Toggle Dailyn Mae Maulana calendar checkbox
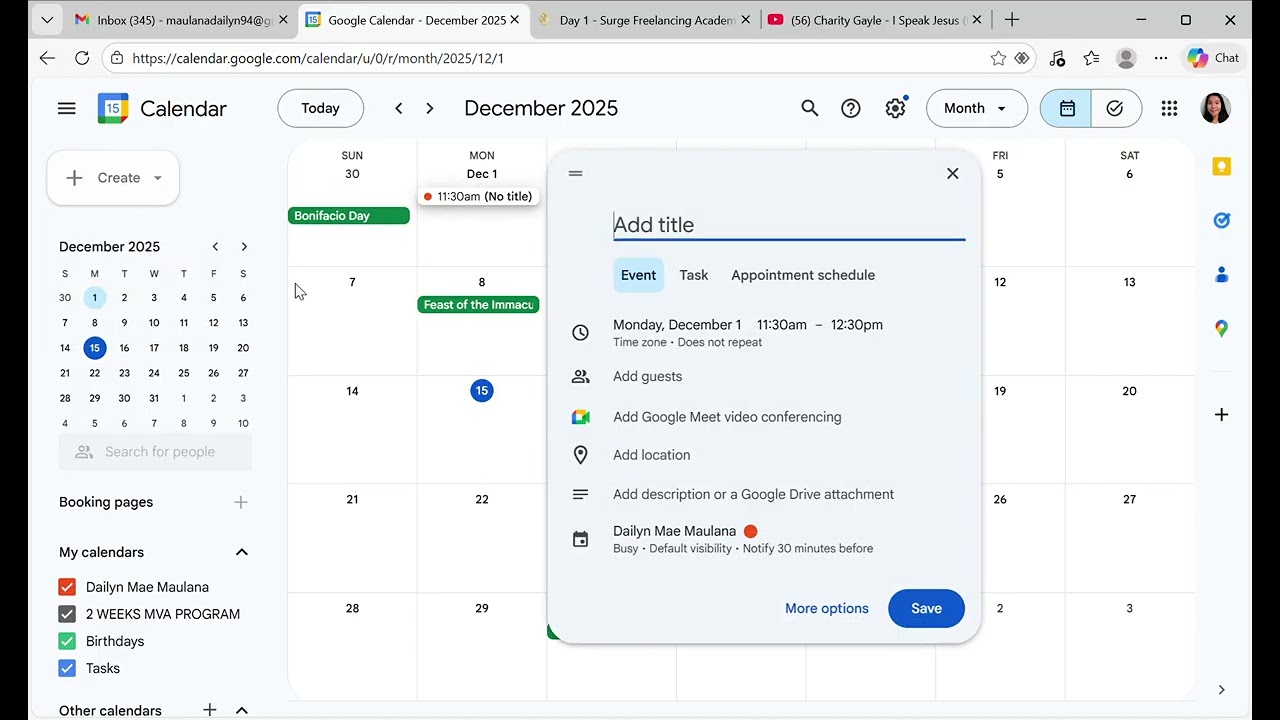Screen dimensions: 1280x720 coord(67,587)
